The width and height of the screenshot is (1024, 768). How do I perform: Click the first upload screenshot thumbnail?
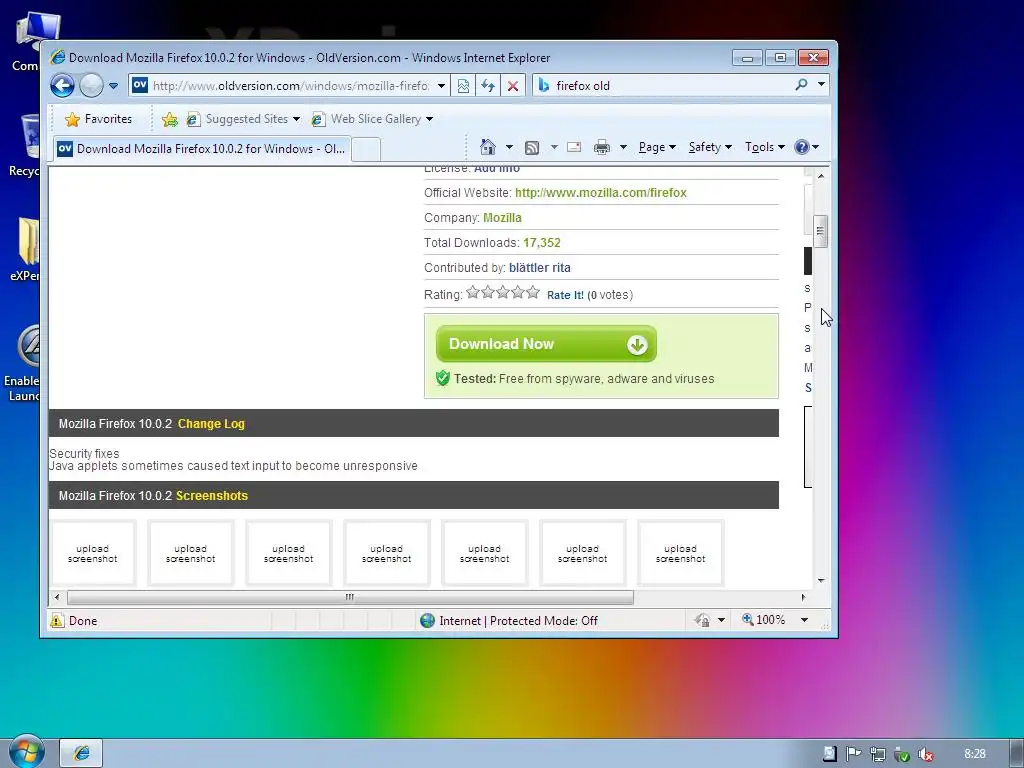(93, 553)
